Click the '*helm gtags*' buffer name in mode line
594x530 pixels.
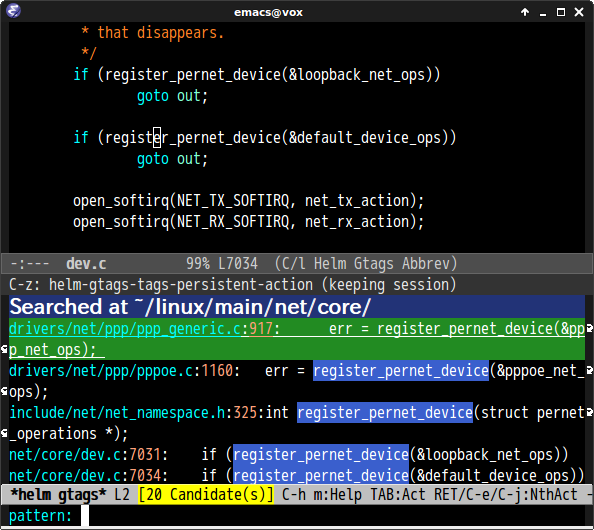[58, 494]
